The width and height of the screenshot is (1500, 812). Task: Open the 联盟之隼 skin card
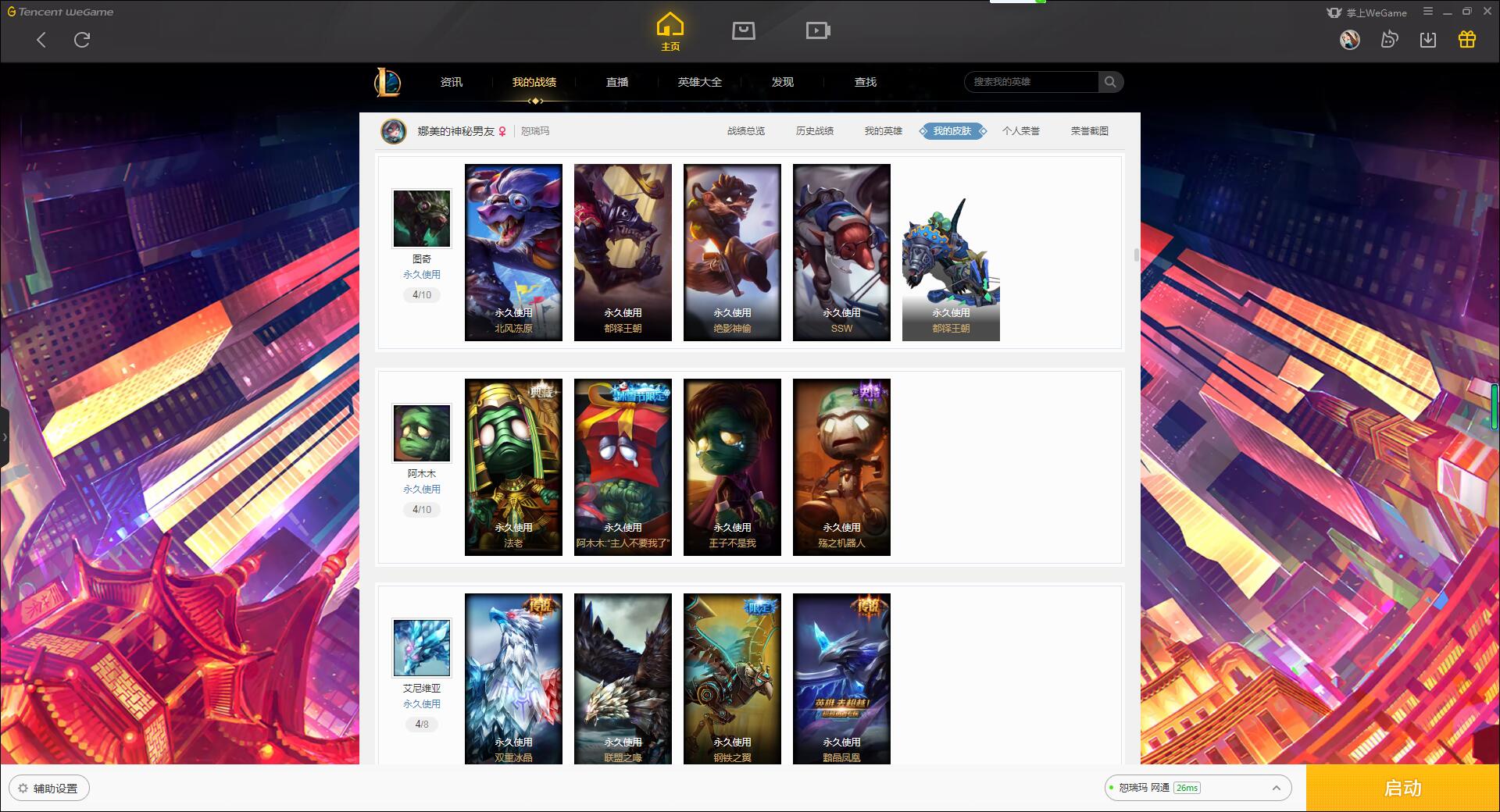click(x=623, y=678)
